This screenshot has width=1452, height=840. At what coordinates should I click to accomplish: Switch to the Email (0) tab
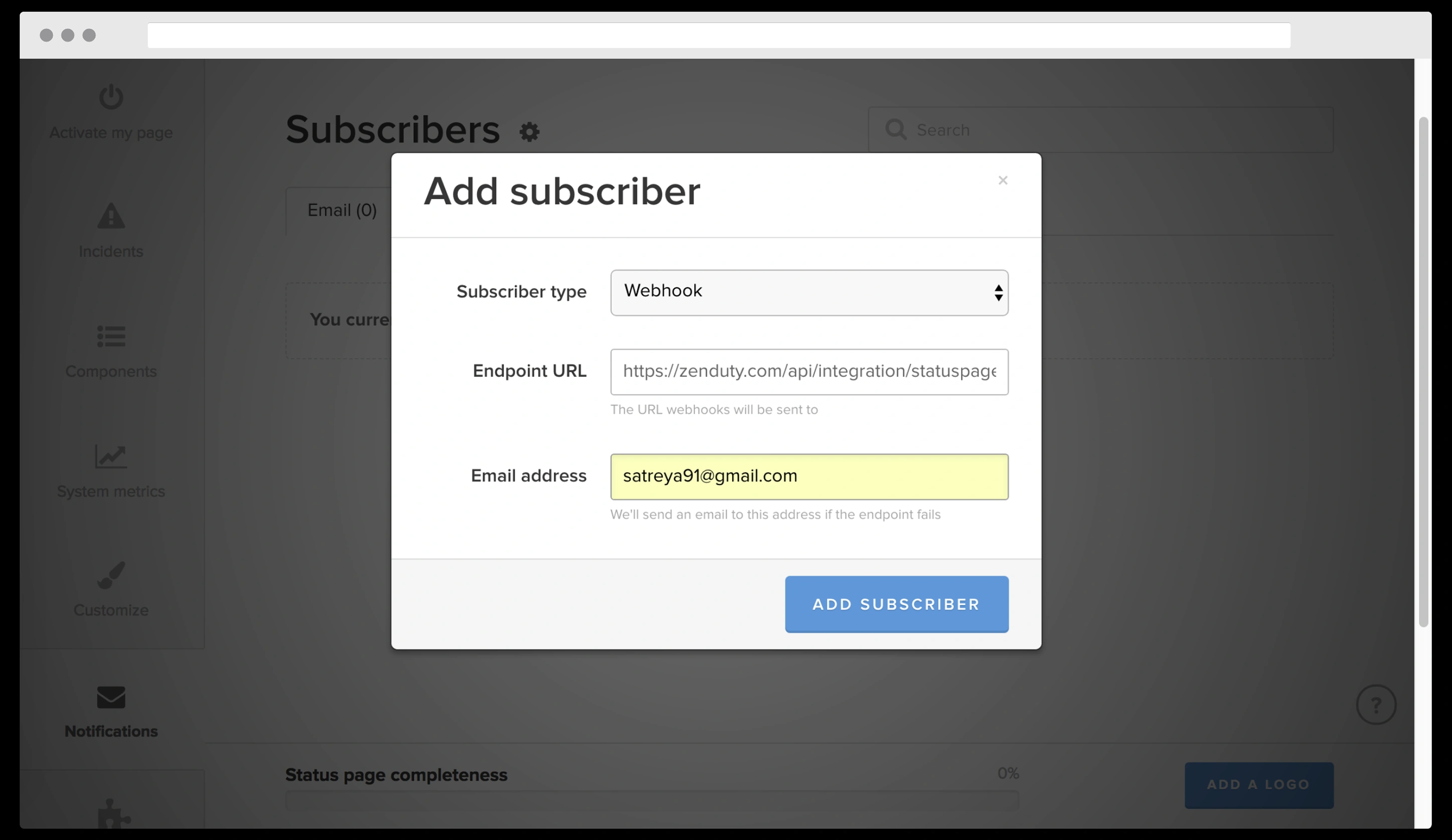click(342, 210)
